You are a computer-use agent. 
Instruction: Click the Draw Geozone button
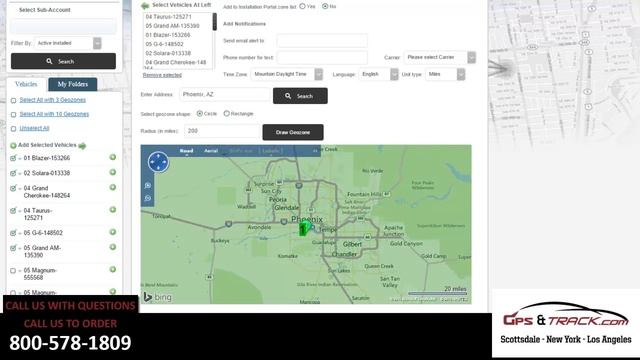pyautogui.click(x=293, y=132)
